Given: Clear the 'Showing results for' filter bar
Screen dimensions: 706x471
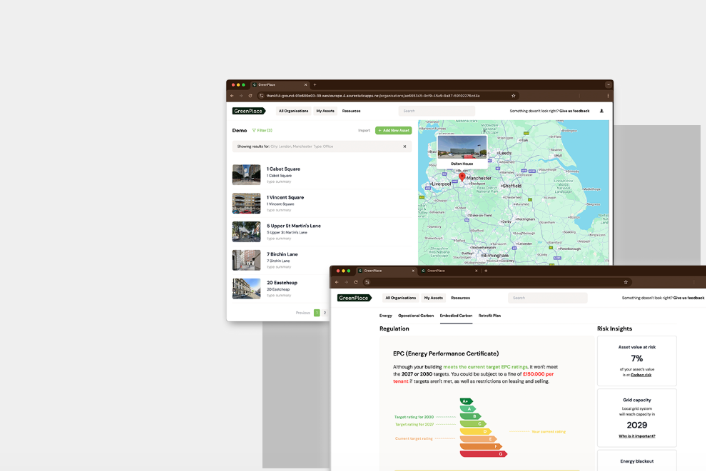Looking at the screenshot, I should 405,146.
